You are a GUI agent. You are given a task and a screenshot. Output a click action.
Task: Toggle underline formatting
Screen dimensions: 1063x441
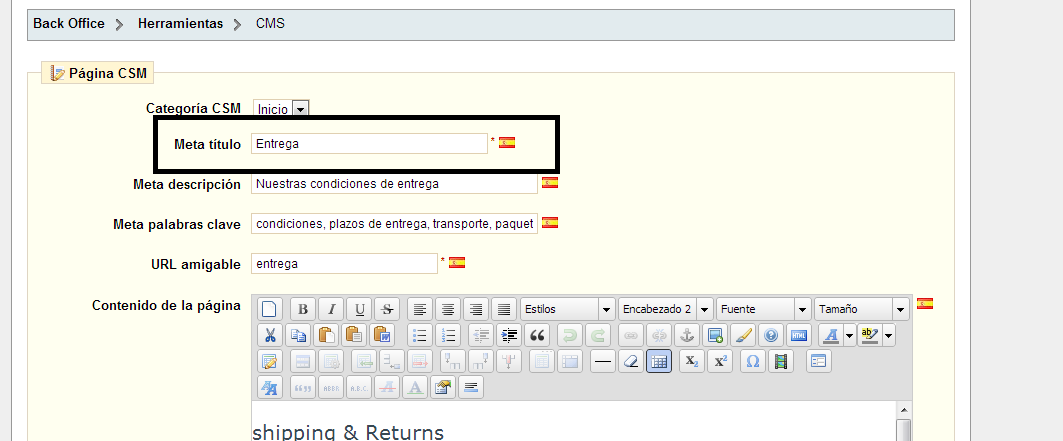(360, 309)
